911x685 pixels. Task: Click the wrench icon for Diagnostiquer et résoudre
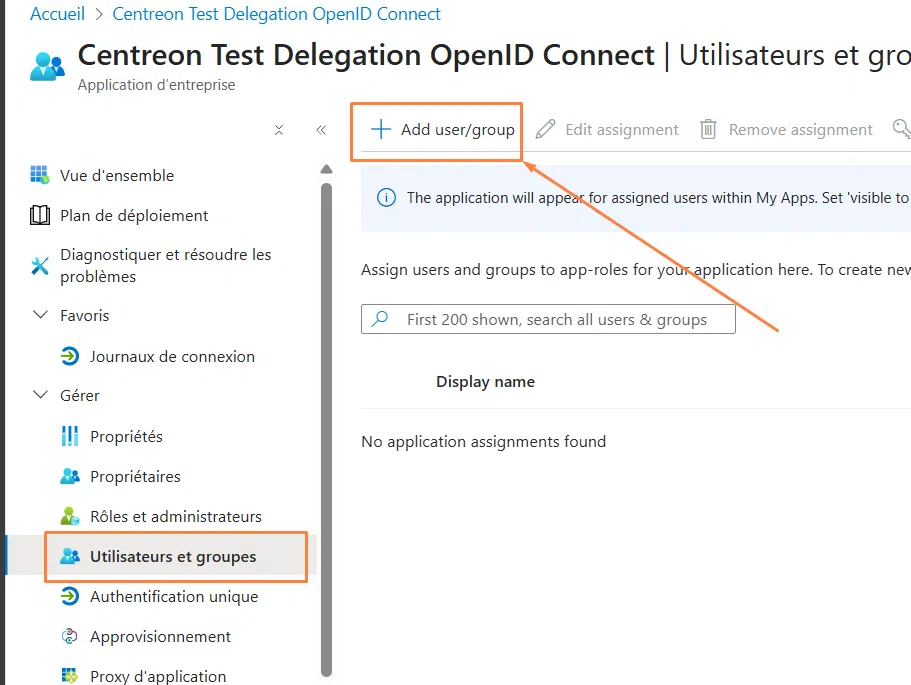click(x=39, y=265)
